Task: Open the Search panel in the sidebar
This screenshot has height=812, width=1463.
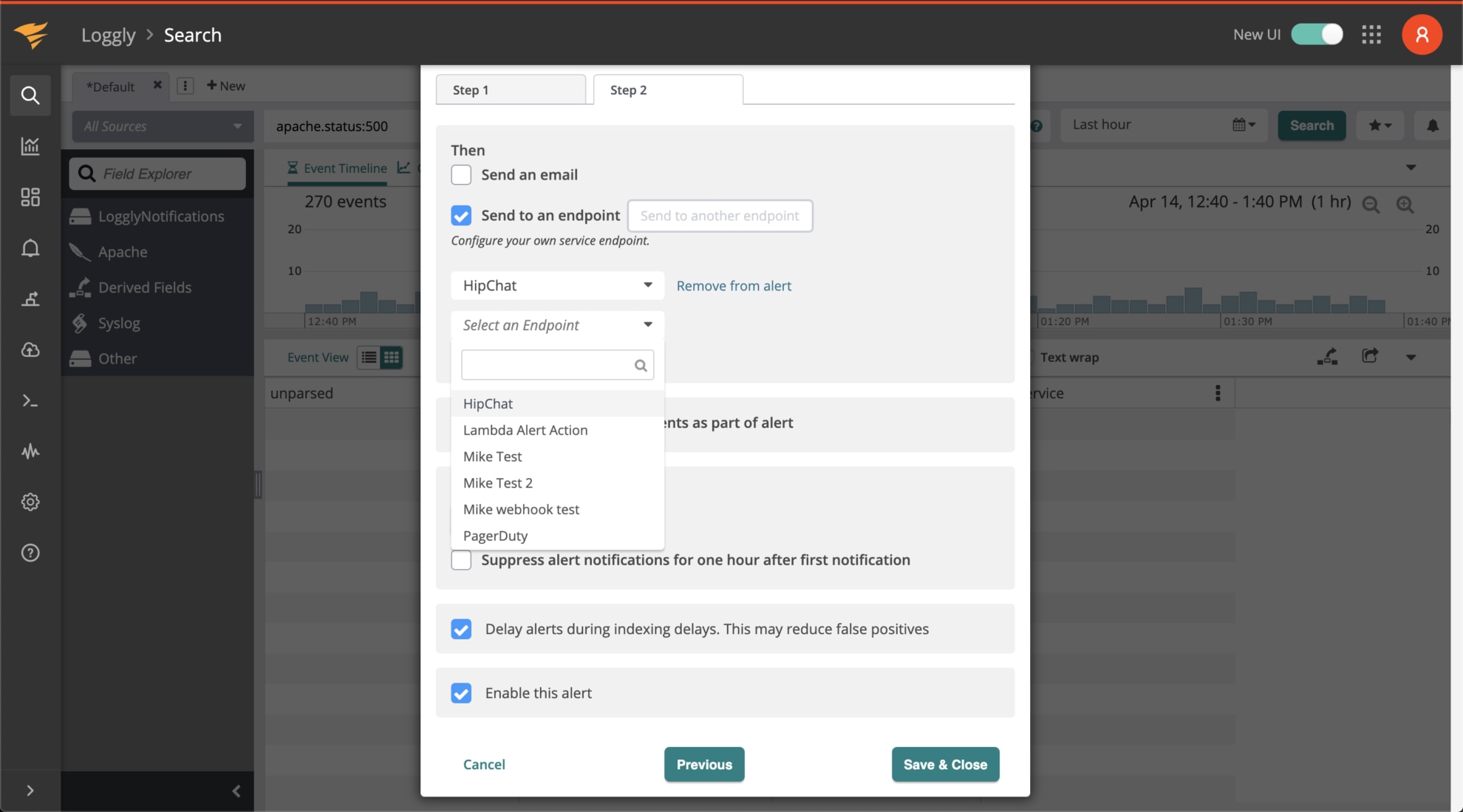Action: tap(30, 95)
